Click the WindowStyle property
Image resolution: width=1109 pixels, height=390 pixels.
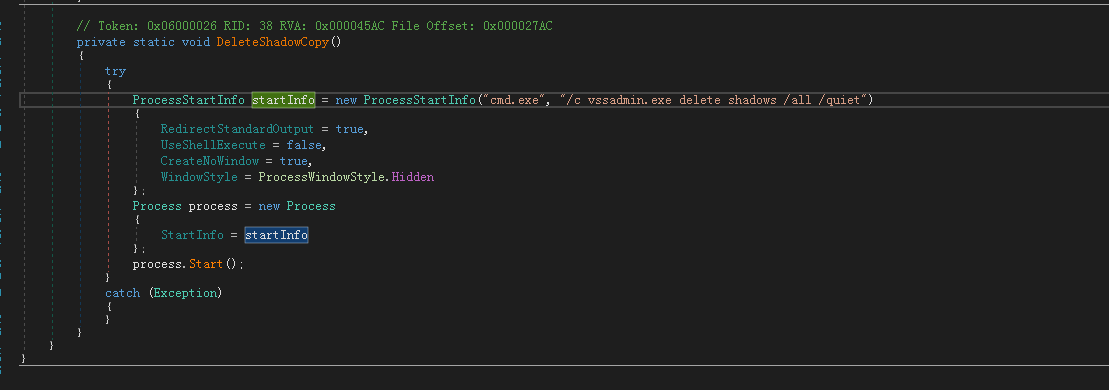[x=199, y=177]
